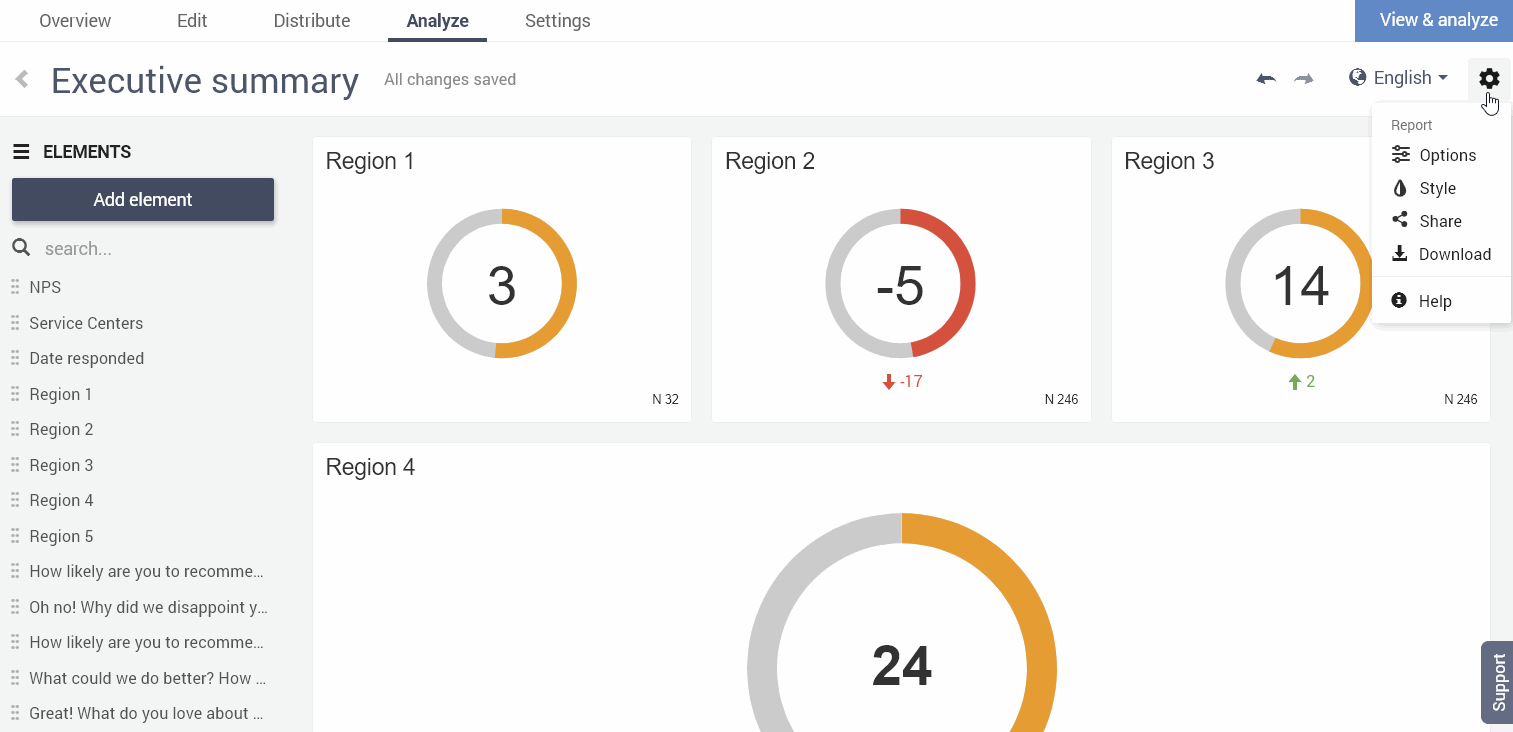The image size is (1513, 732).
Task: Click the Region 1 gauge showing 3
Action: coord(502,284)
